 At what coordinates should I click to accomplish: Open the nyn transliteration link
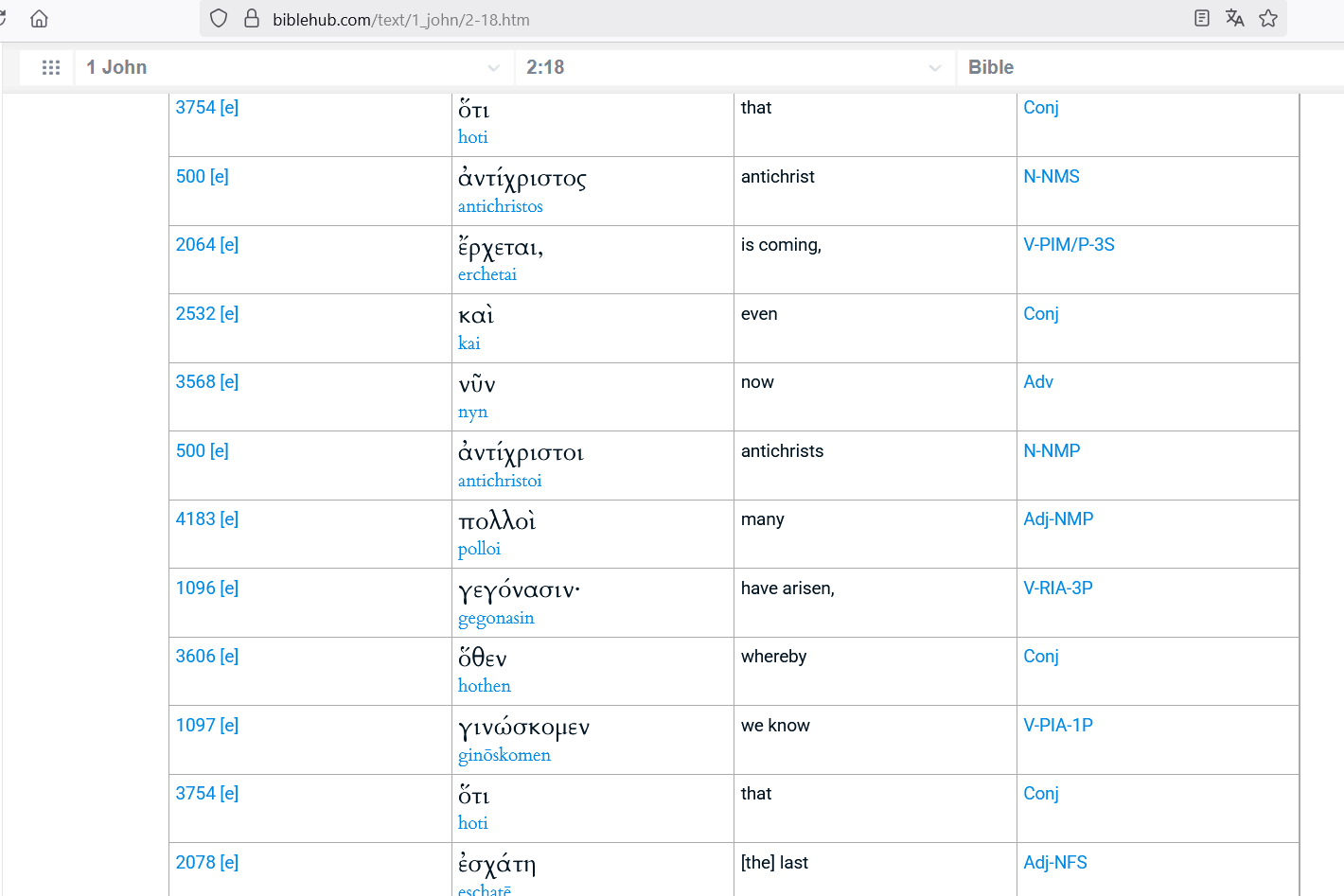click(x=473, y=413)
